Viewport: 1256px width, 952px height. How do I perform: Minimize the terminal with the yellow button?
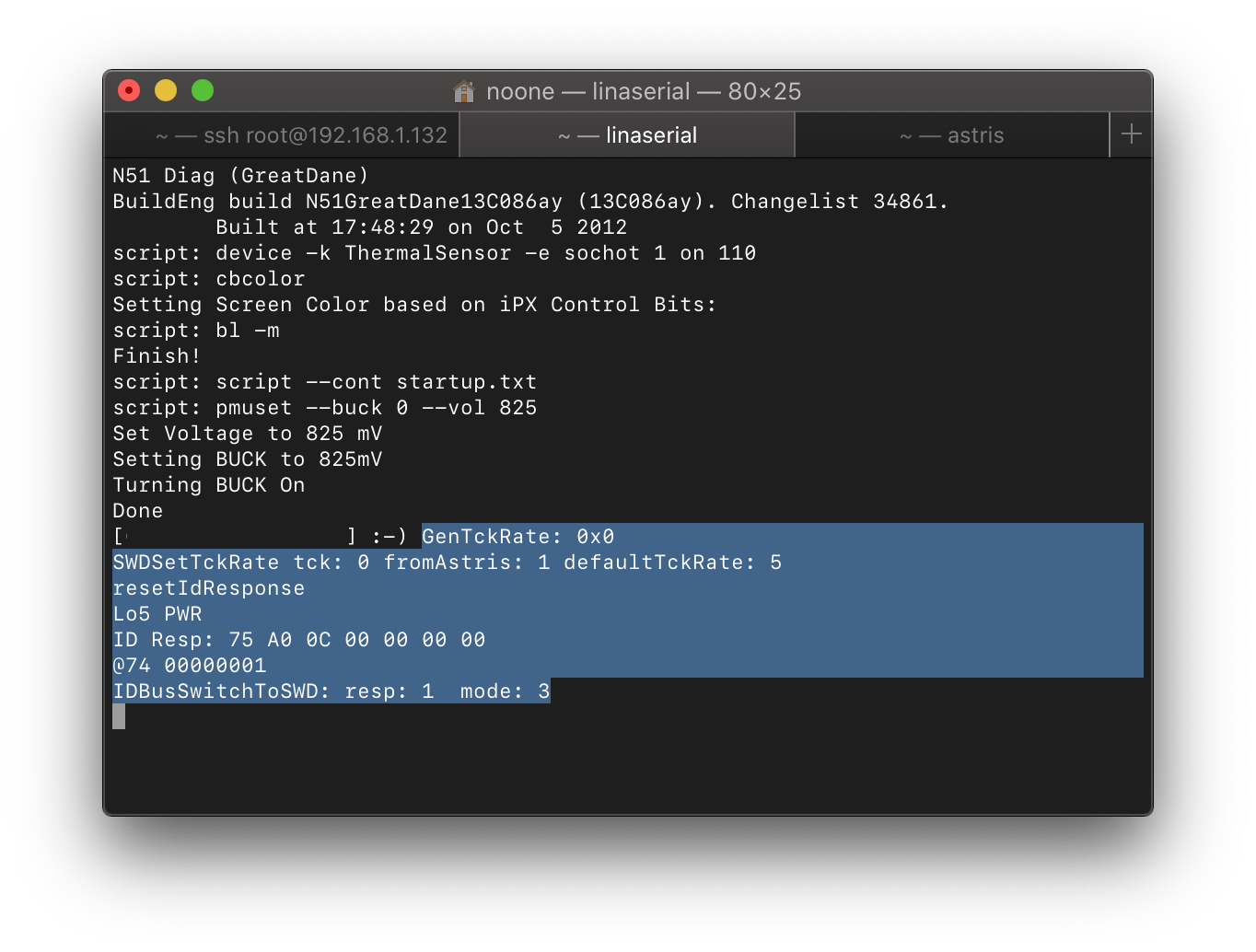point(166,90)
